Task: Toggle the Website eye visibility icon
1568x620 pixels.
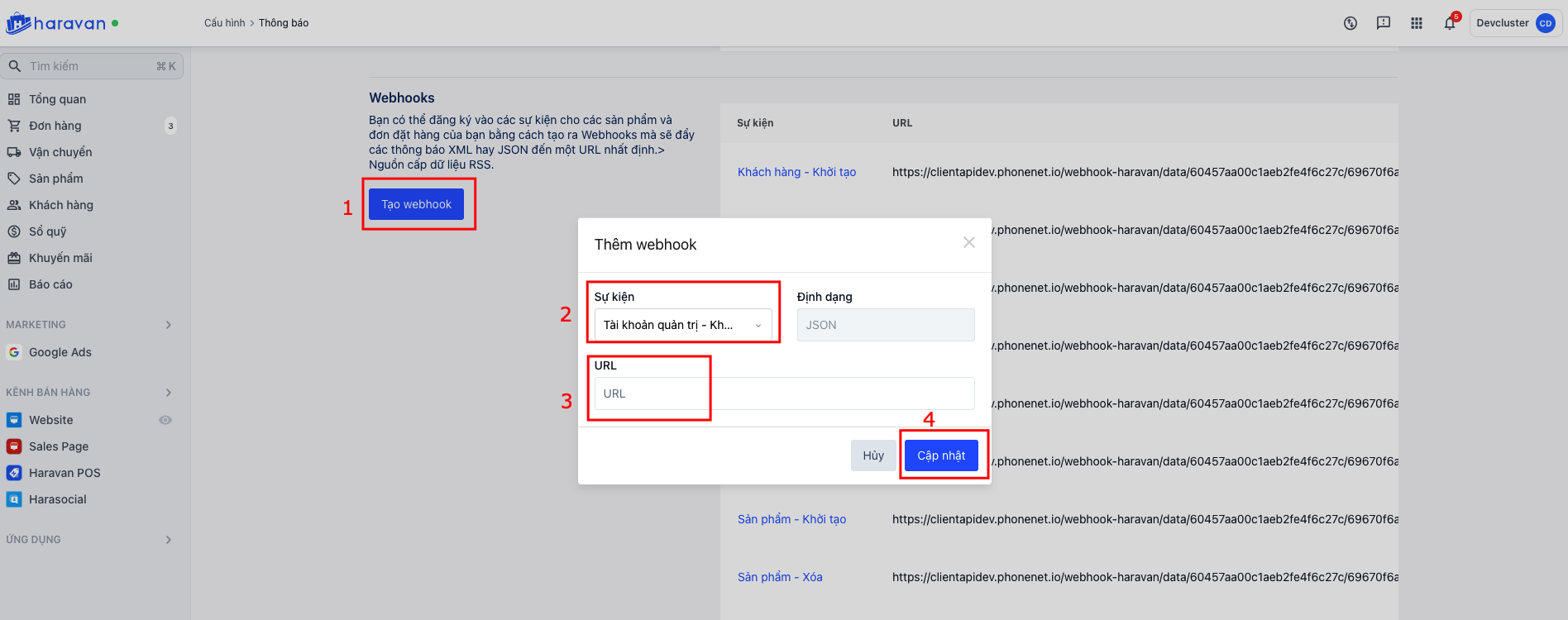Action: point(165,420)
